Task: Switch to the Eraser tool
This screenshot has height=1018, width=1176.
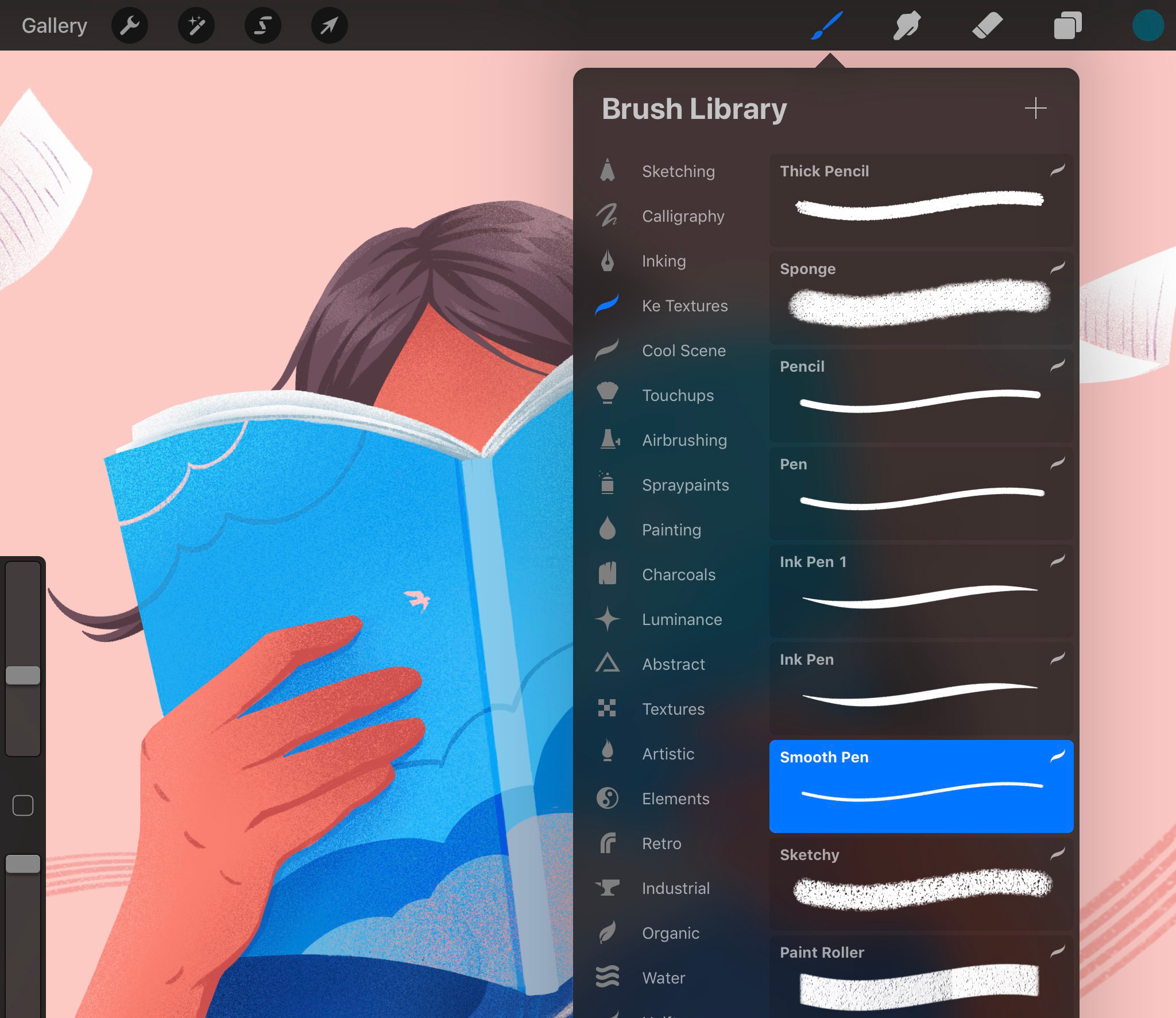Action: (x=984, y=25)
